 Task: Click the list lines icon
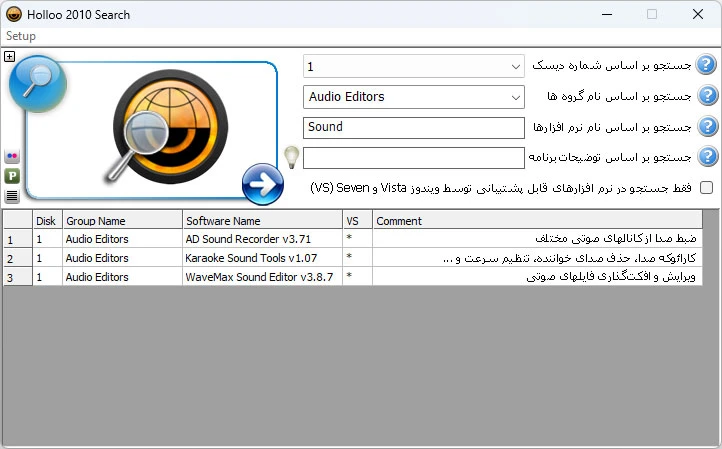[12, 195]
